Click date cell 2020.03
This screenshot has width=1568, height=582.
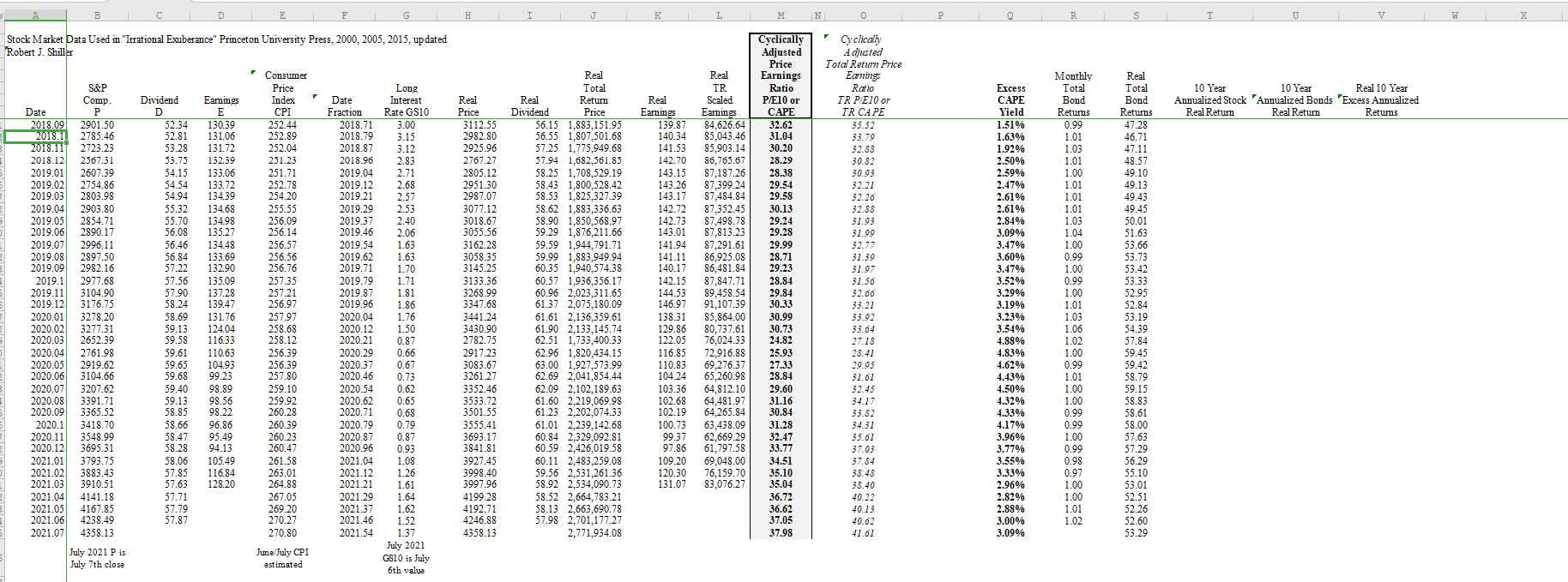pyautogui.click(x=47, y=340)
